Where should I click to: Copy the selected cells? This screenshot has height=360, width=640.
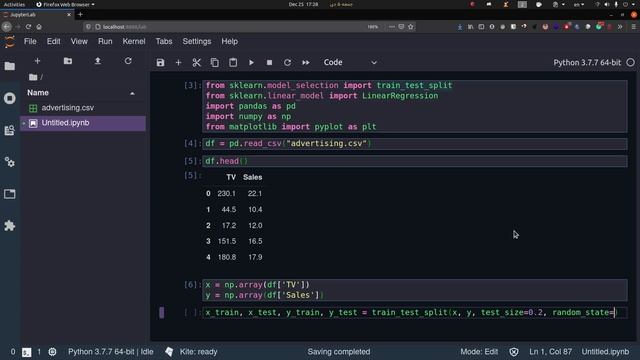pyautogui.click(x=215, y=62)
